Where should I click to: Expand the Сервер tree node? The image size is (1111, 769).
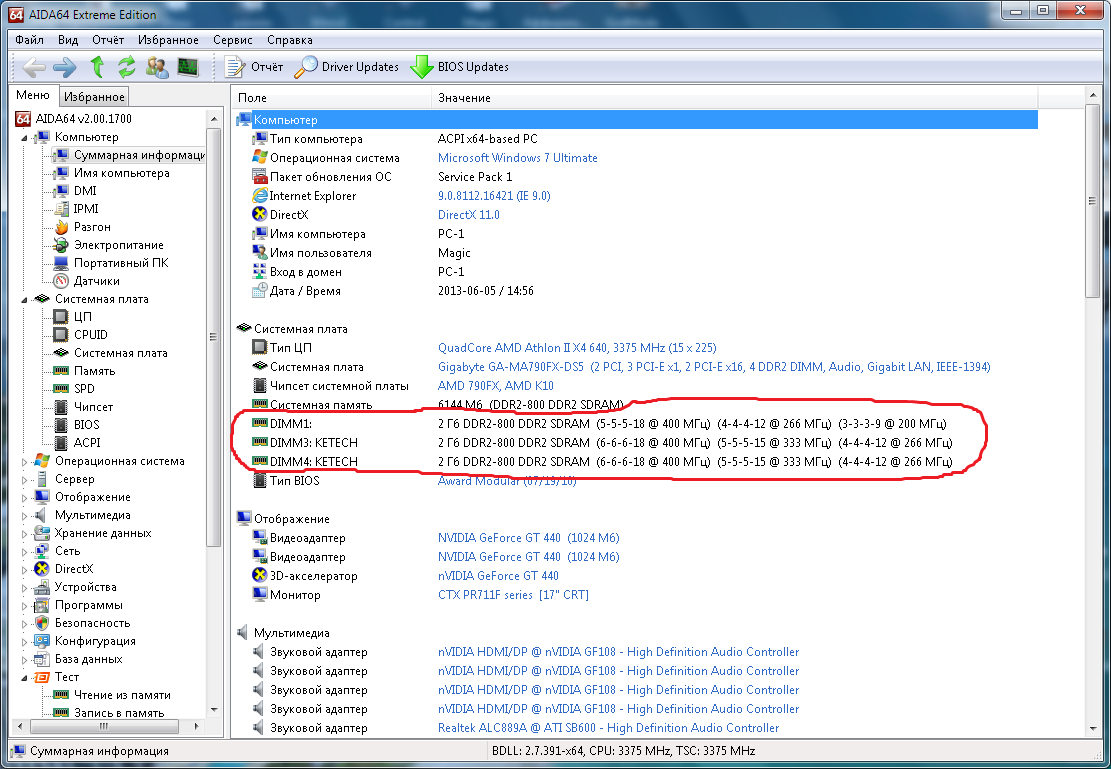pos(24,480)
